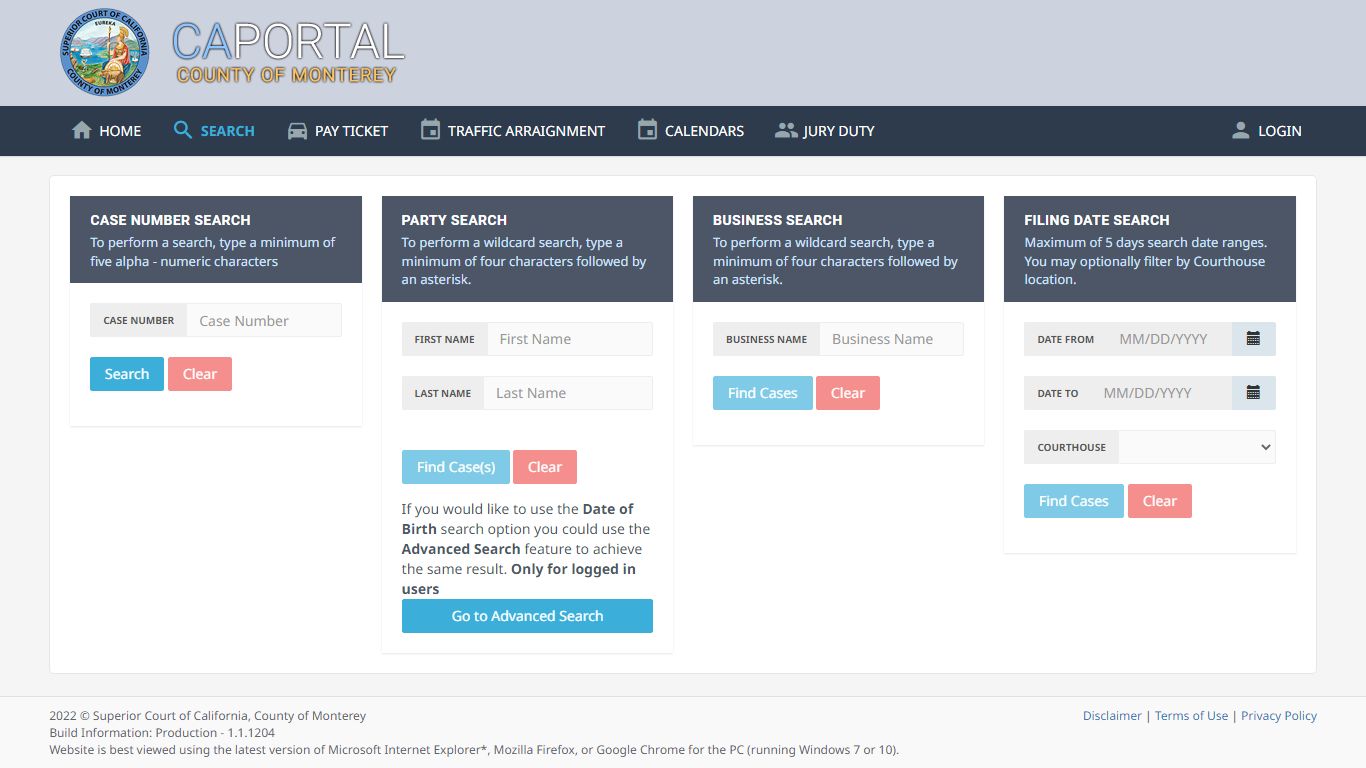Viewport: 1366px width, 768px height.
Task: Open the JURY DUTY page
Action: click(x=825, y=131)
